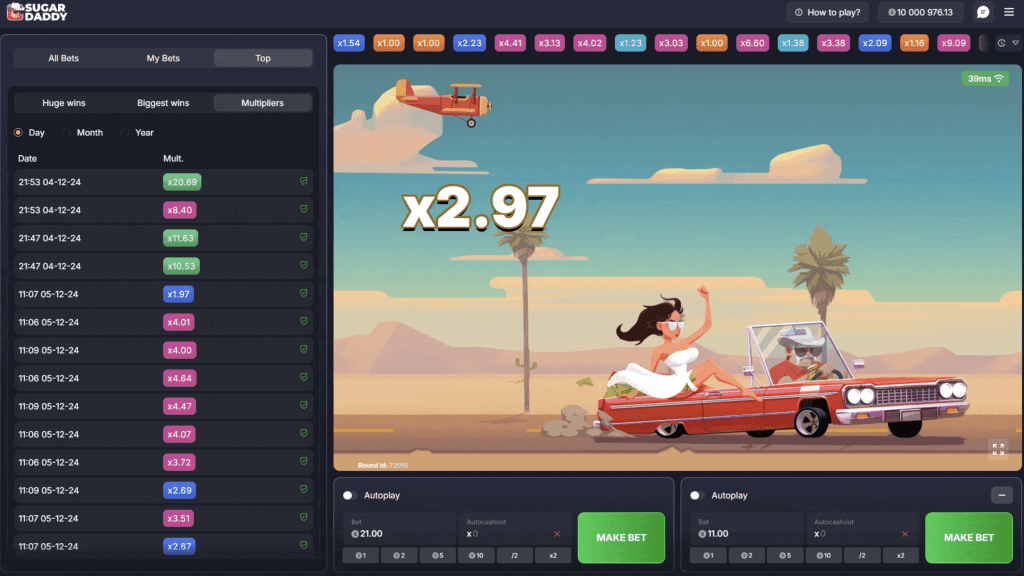Select the Year radio option

click(125, 132)
